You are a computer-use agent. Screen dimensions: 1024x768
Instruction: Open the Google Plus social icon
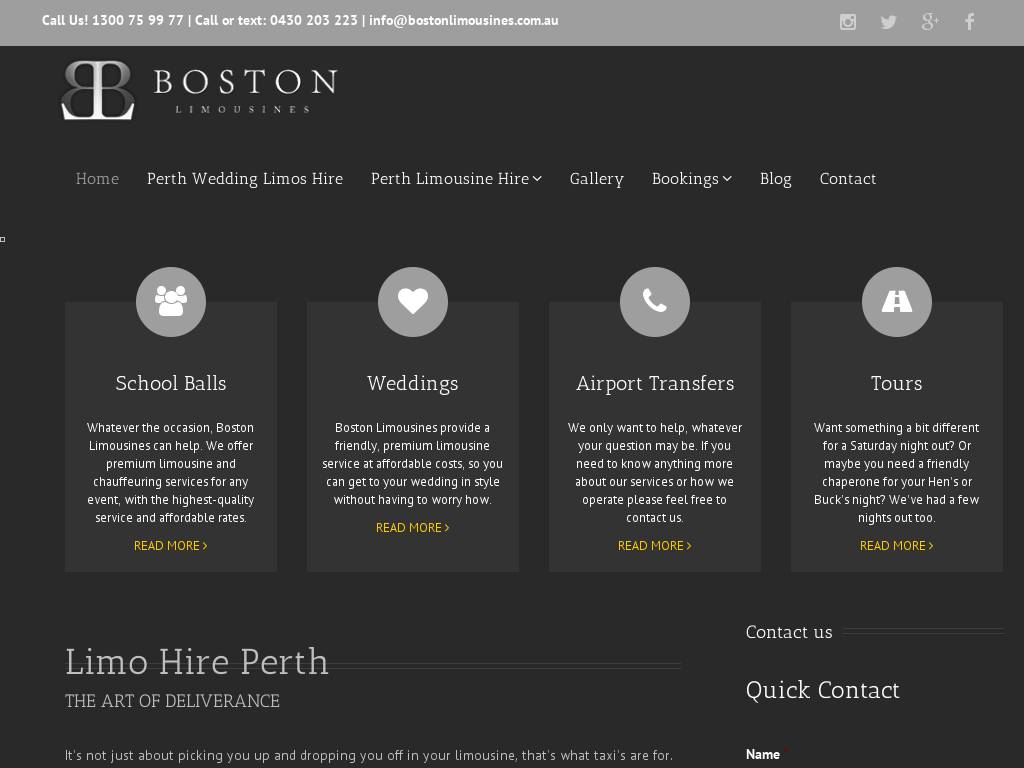[x=929, y=22]
